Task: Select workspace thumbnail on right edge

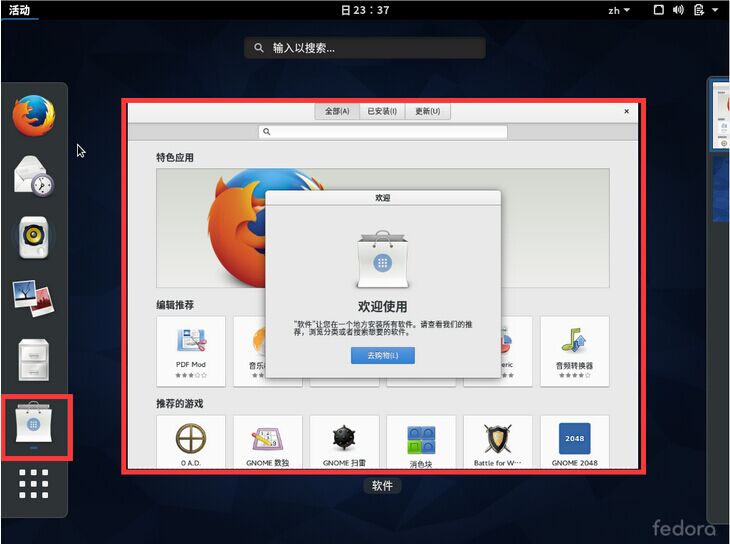Action: coord(720,115)
